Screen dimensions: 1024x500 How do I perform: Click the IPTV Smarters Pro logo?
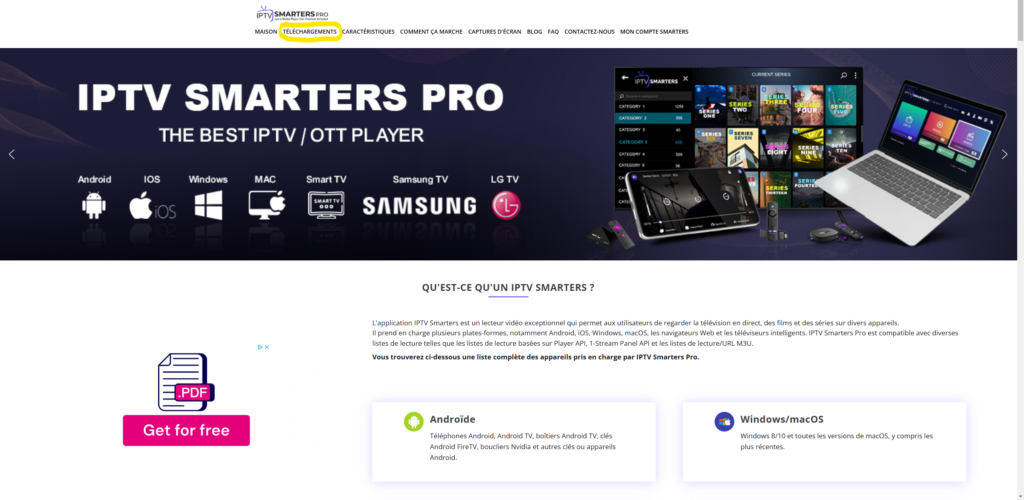(x=292, y=14)
